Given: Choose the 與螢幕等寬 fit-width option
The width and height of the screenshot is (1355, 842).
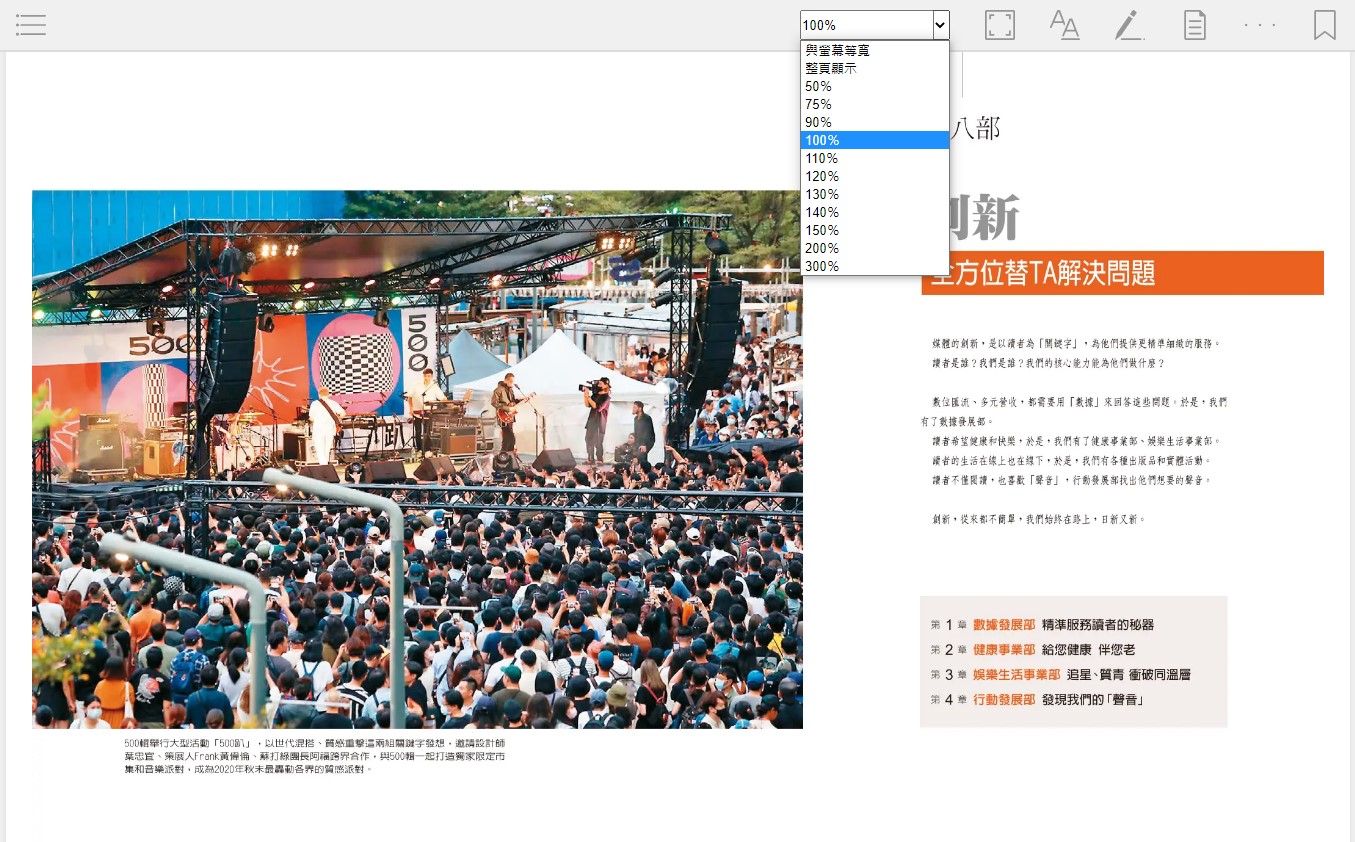Looking at the screenshot, I should point(837,50).
